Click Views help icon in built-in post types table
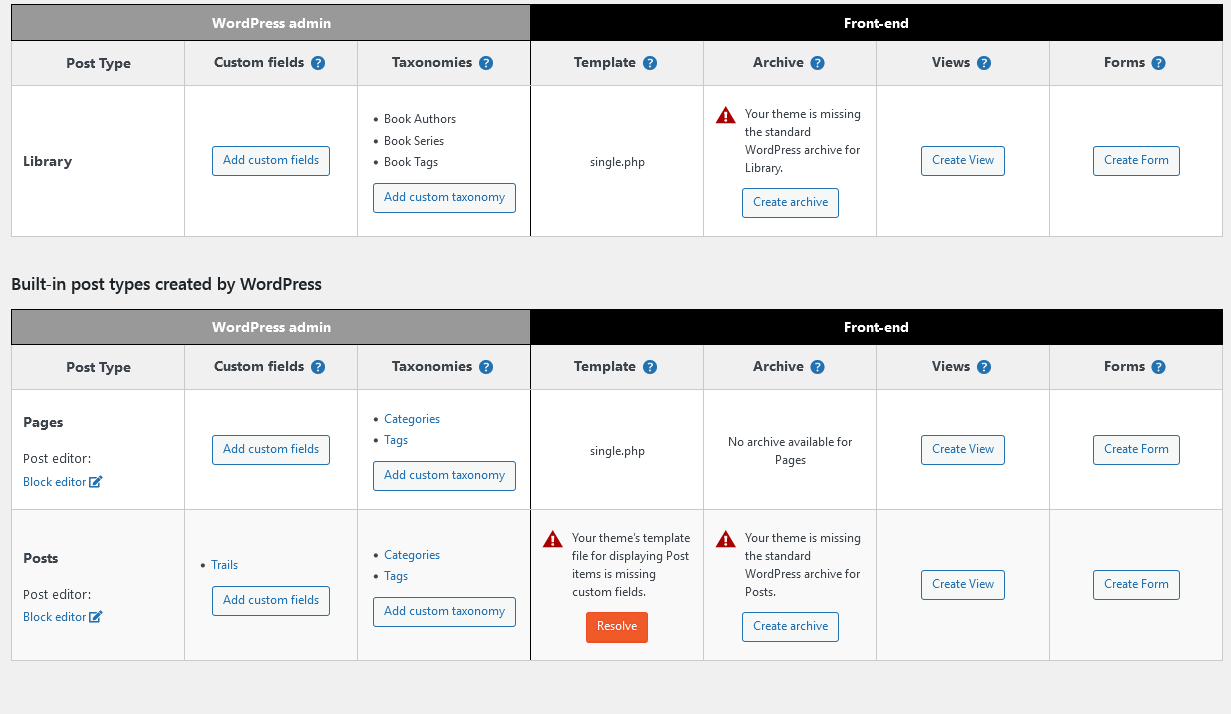This screenshot has width=1231, height=714. point(984,367)
